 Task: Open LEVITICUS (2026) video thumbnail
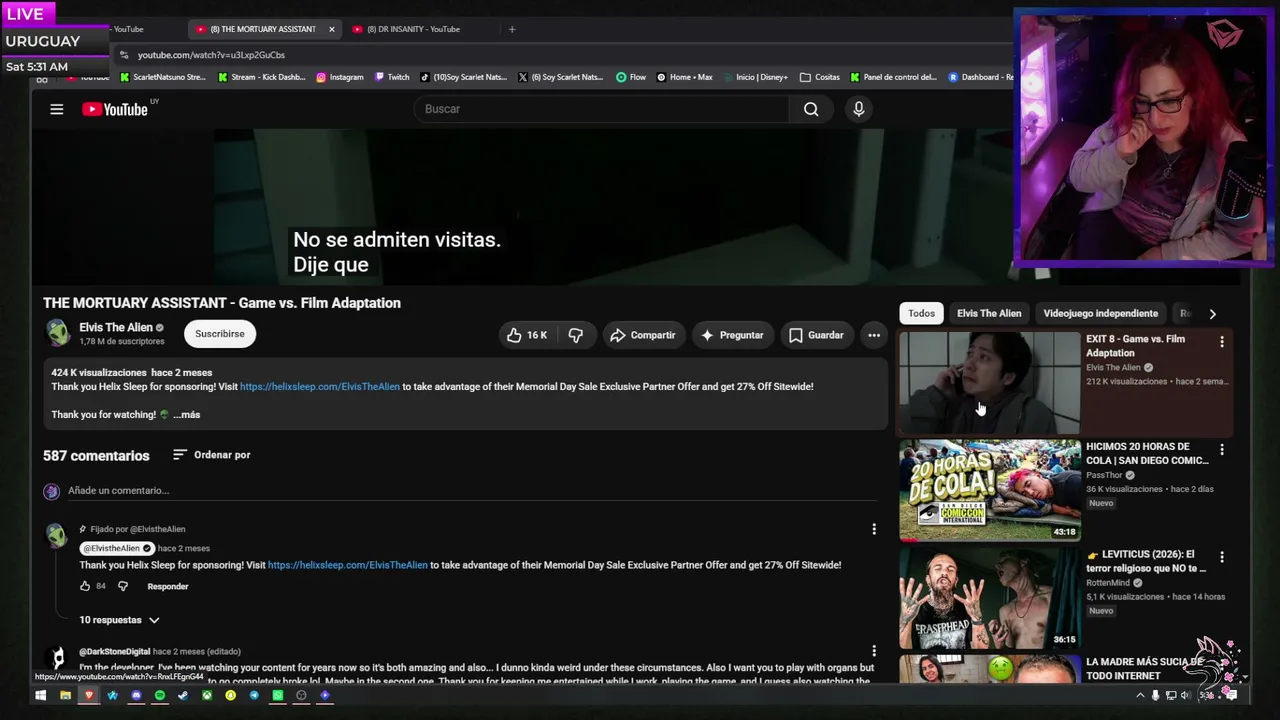989,598
